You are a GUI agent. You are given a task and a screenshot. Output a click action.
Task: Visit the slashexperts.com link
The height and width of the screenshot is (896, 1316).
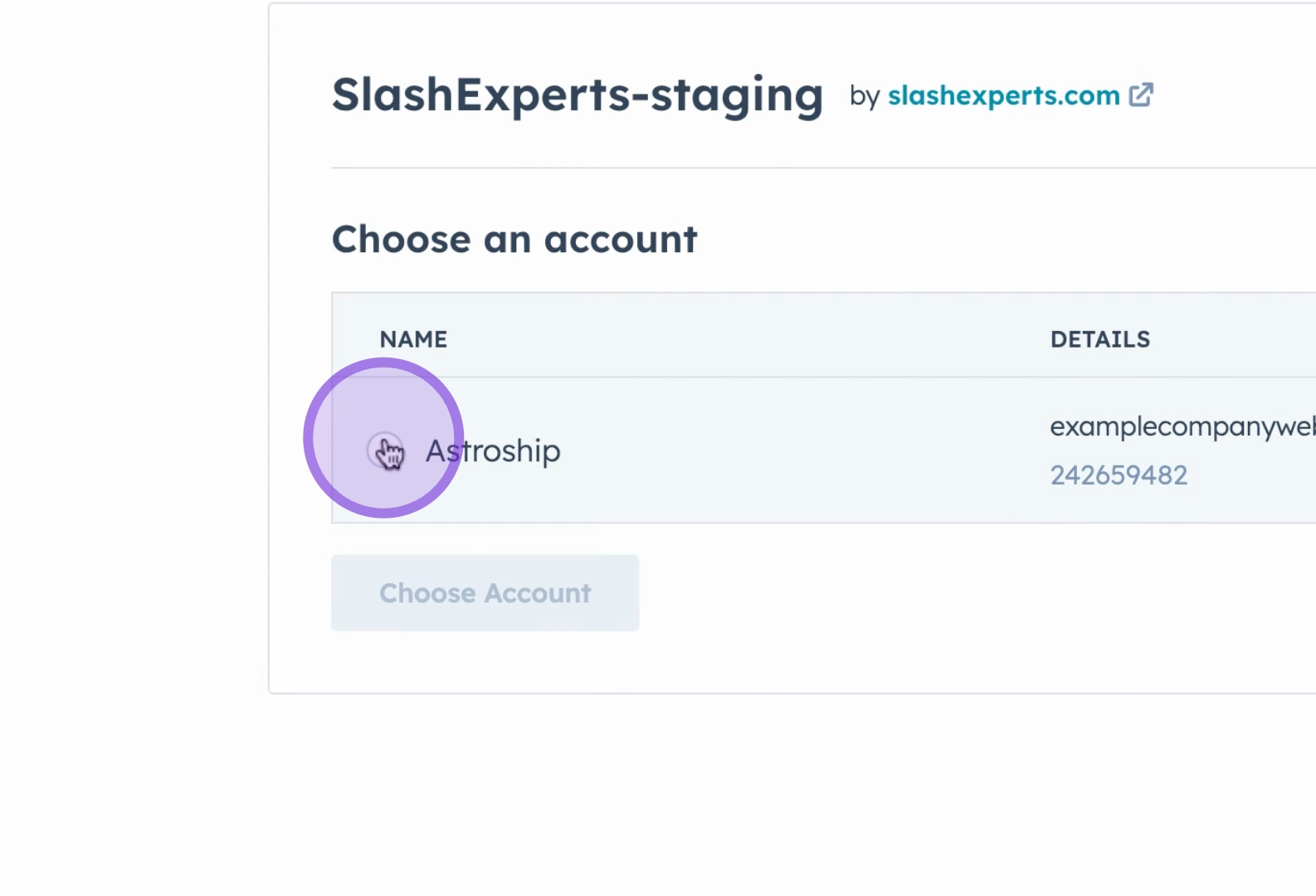pyautogui.click(x=1003, y=96)
